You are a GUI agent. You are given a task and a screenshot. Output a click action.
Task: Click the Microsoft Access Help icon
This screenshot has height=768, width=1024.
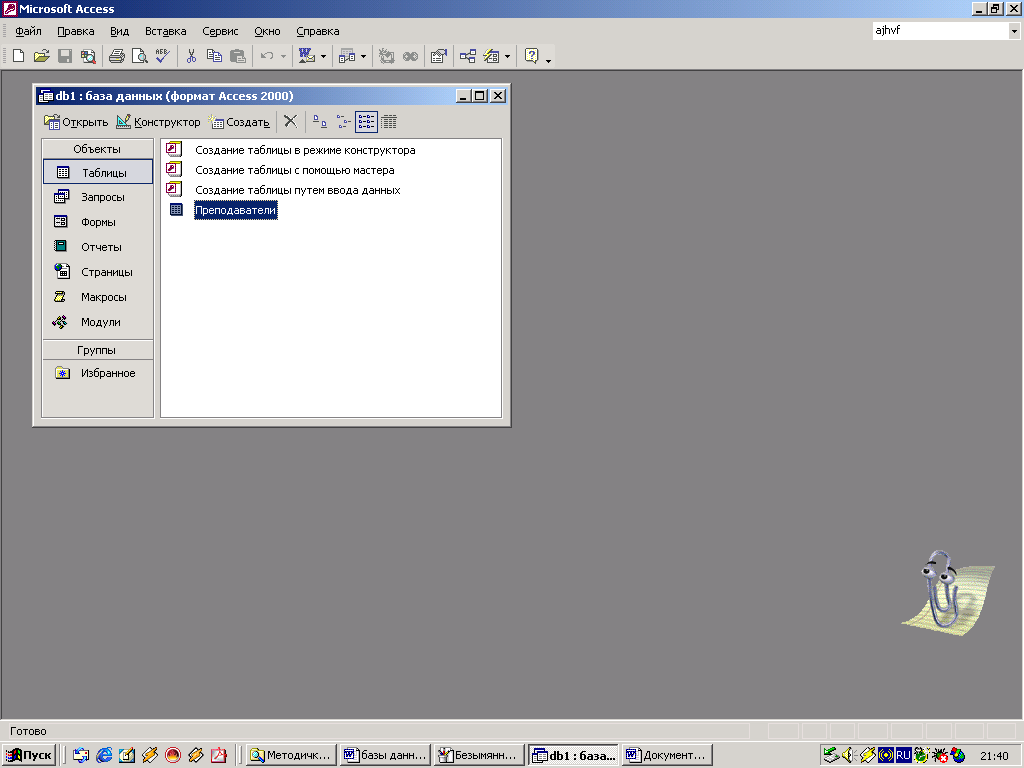(x=532, y=56)
